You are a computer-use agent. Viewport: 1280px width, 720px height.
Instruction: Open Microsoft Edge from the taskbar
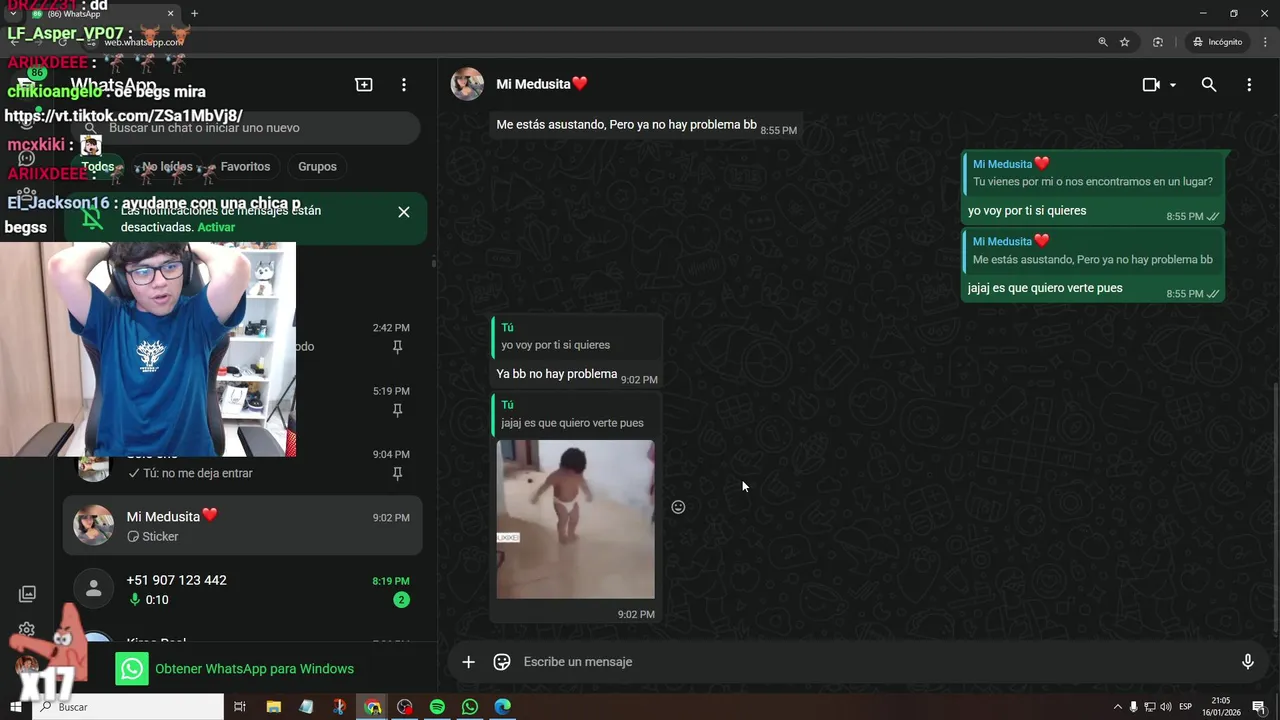point(503,707)
